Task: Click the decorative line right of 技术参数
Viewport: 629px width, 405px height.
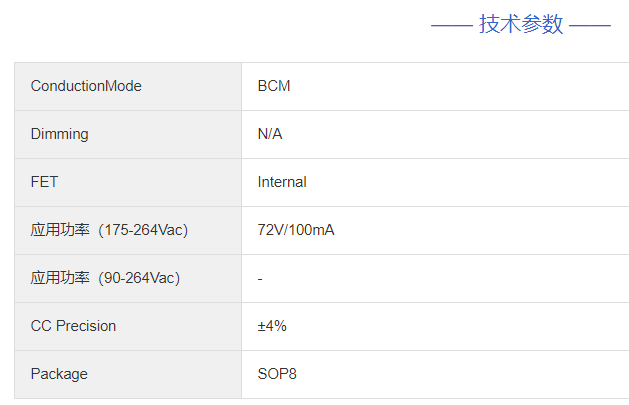Action: pos(589,26)
